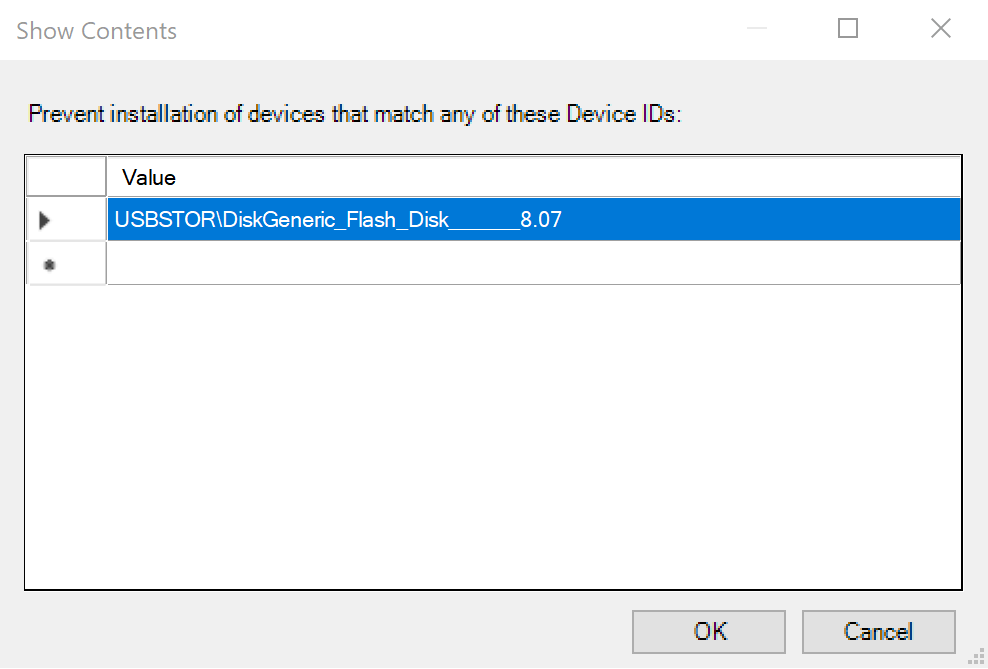Select the USBSTOR\DiskGeneric_Flash_Disk value cell
988x669 pixels.
pos(338,220)
